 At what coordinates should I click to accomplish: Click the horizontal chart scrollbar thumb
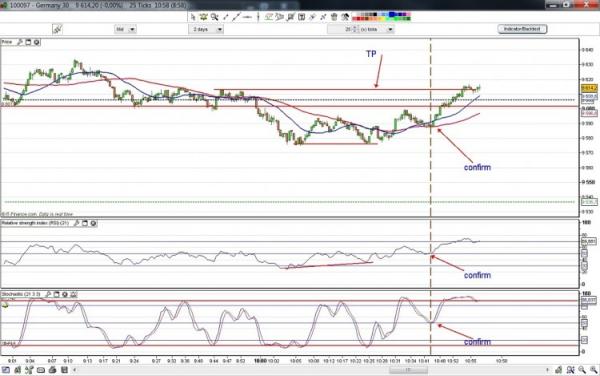pyautogui.click(x=408, y=370)
